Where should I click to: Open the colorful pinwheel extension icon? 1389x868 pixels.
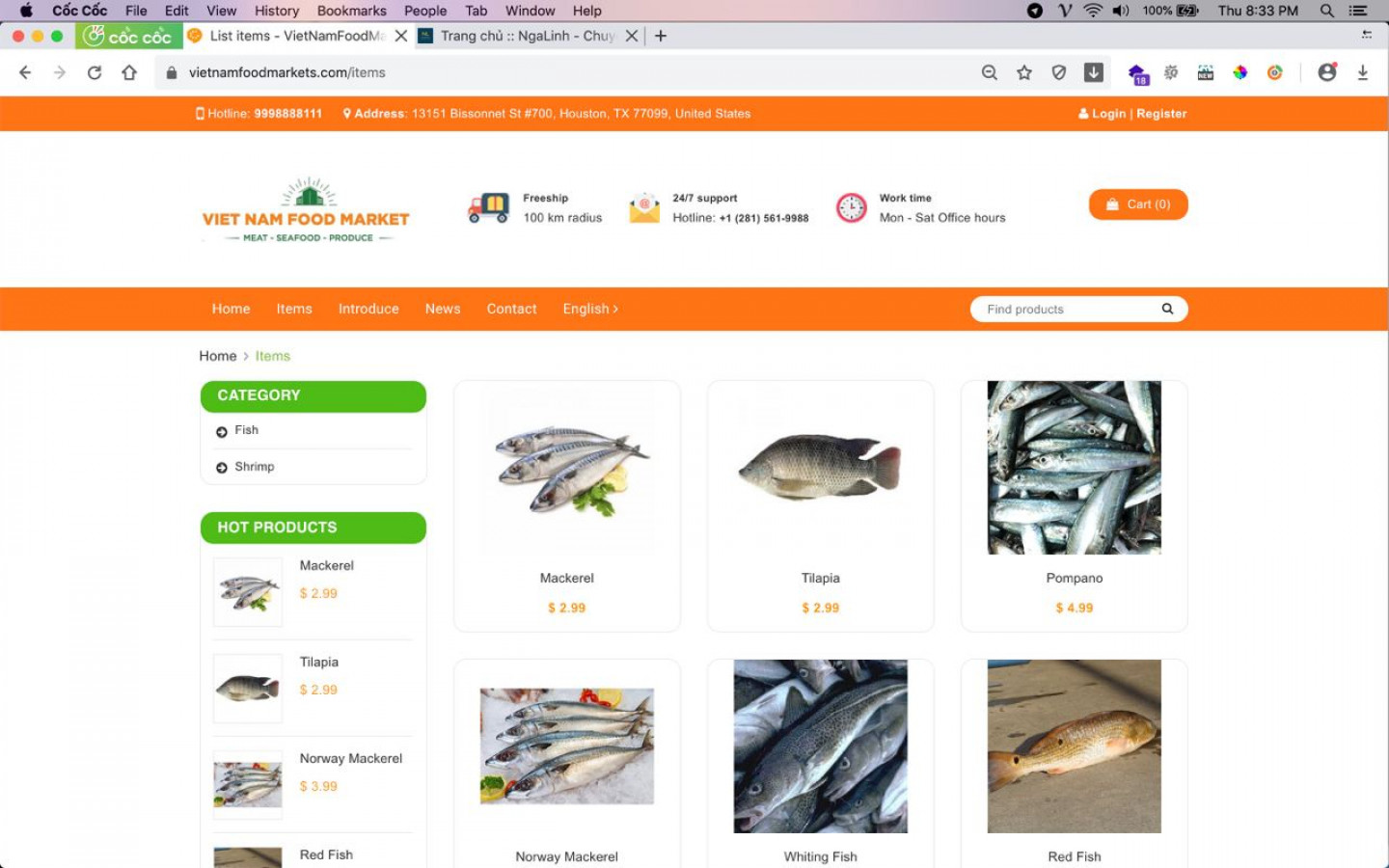1240,72
